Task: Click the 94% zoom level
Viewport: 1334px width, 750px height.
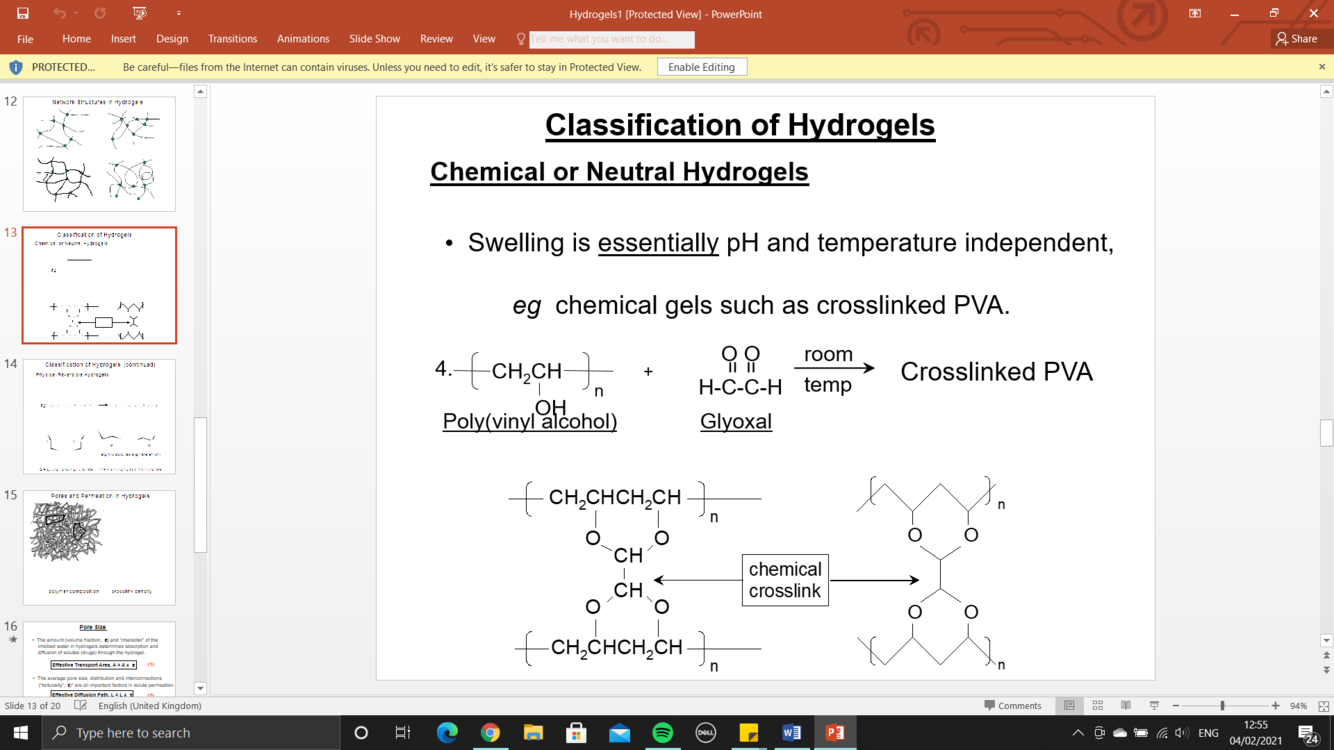Action: (x=1298, y=706)
